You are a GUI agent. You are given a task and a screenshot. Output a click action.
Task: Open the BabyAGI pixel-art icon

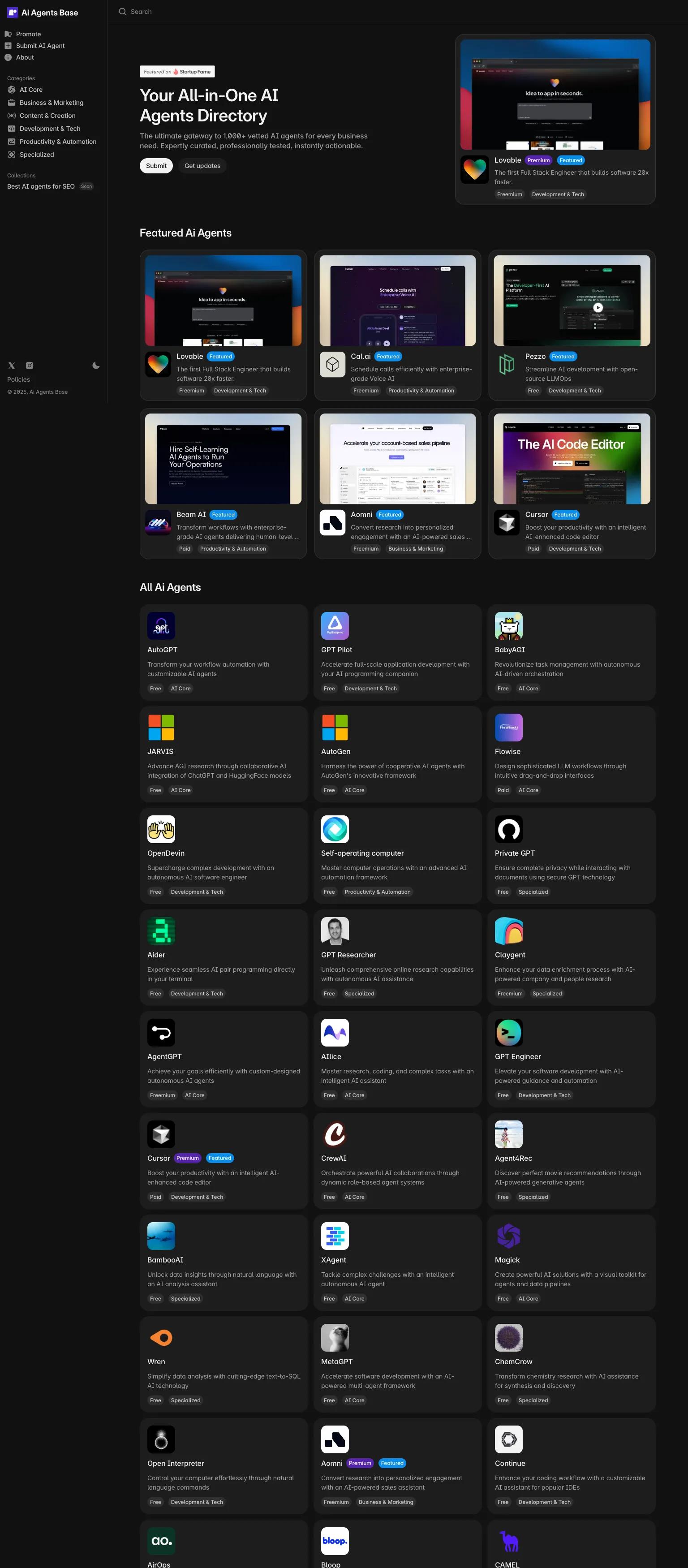click(509, 626)
